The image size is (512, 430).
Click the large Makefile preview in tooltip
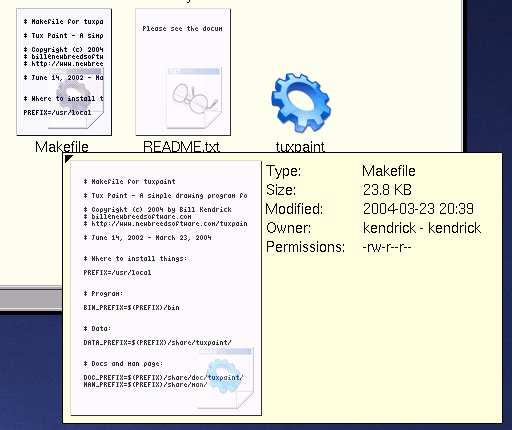(x=166, y=288)
